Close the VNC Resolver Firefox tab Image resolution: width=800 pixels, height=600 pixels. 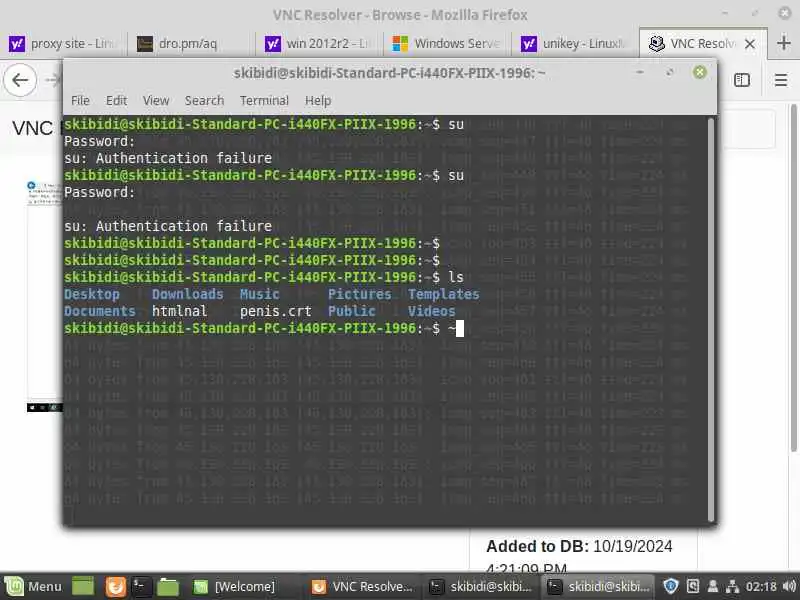(749, 44)
